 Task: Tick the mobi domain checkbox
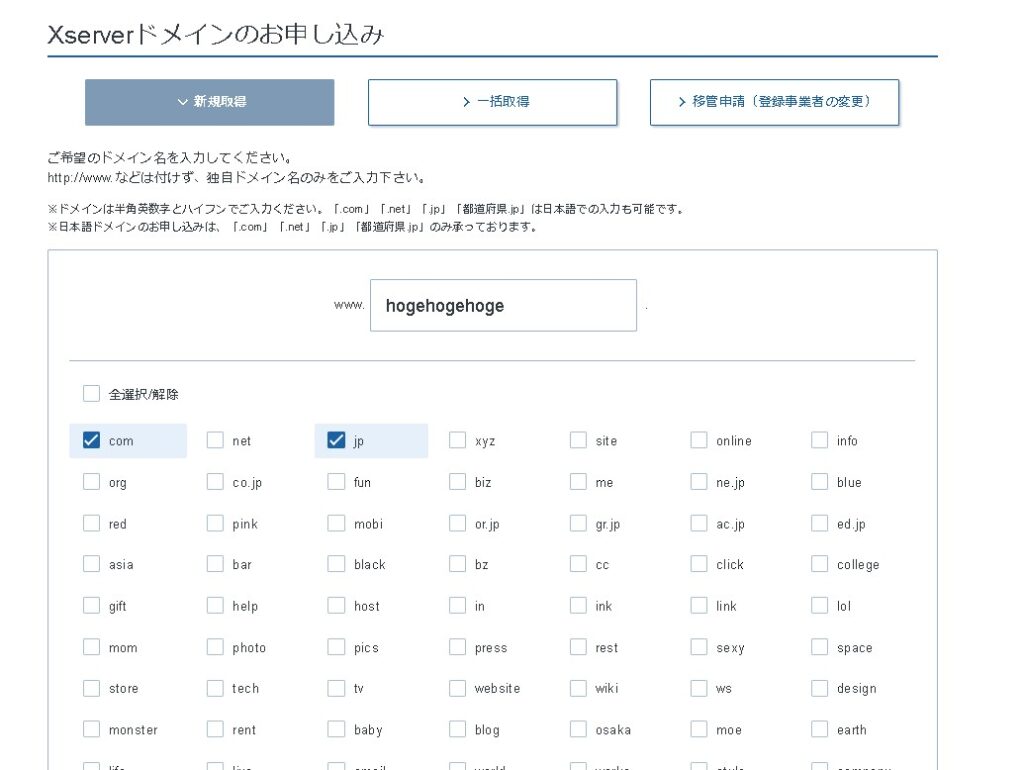(336, 523)
